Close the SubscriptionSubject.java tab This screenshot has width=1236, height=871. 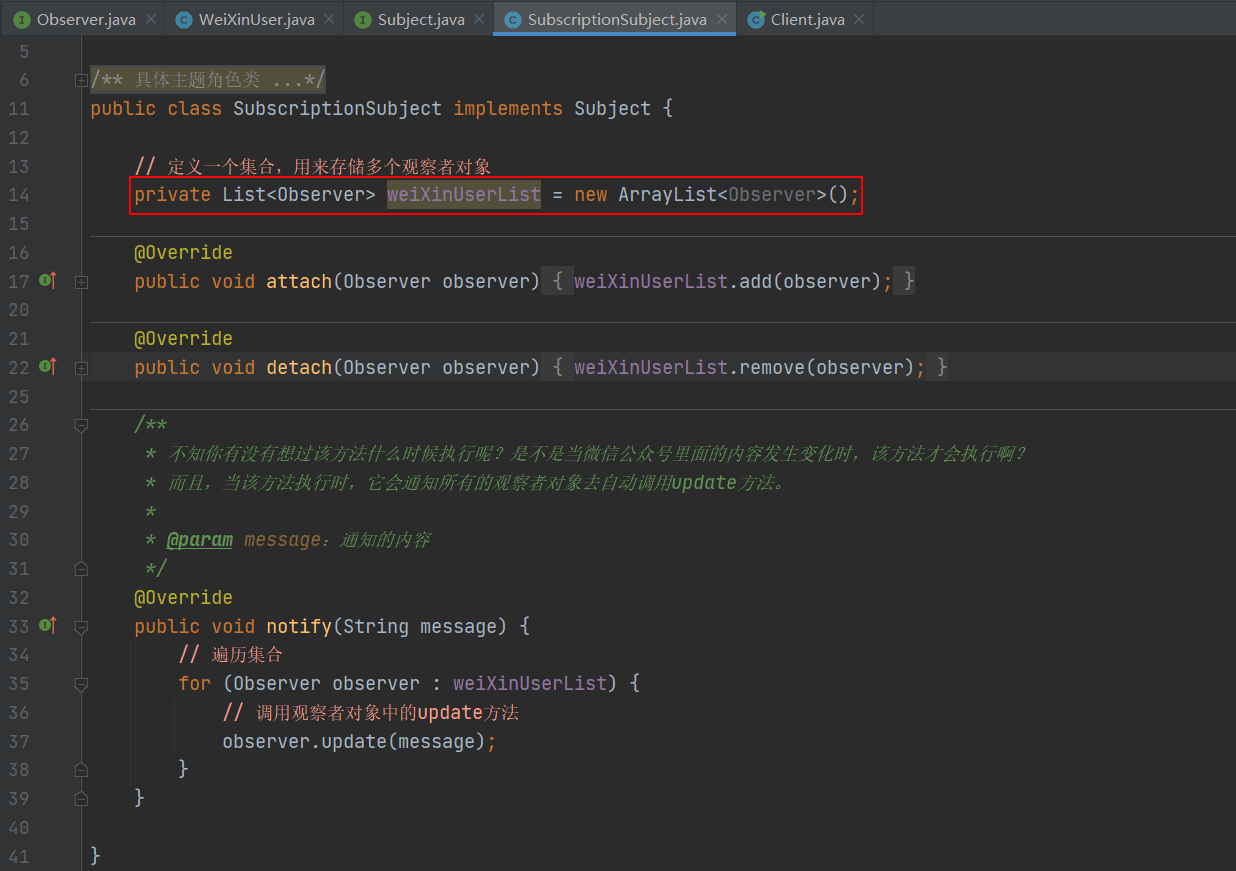point(722,19)
